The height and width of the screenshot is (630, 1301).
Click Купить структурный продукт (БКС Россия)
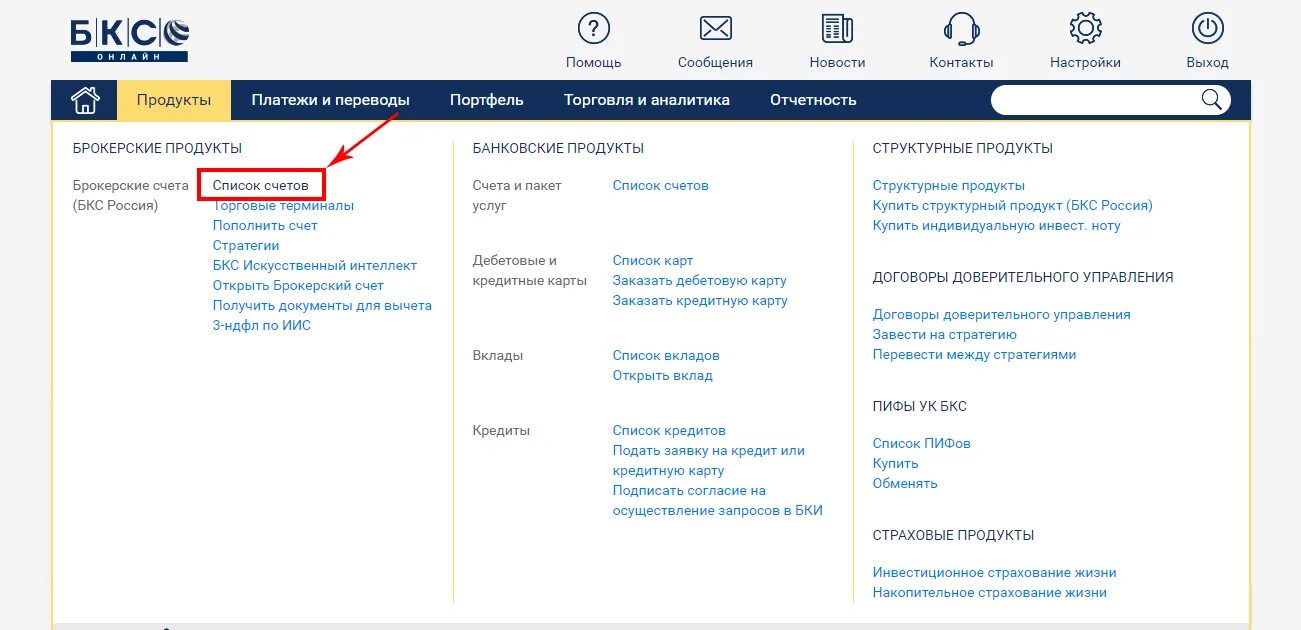pos(1013,205)
